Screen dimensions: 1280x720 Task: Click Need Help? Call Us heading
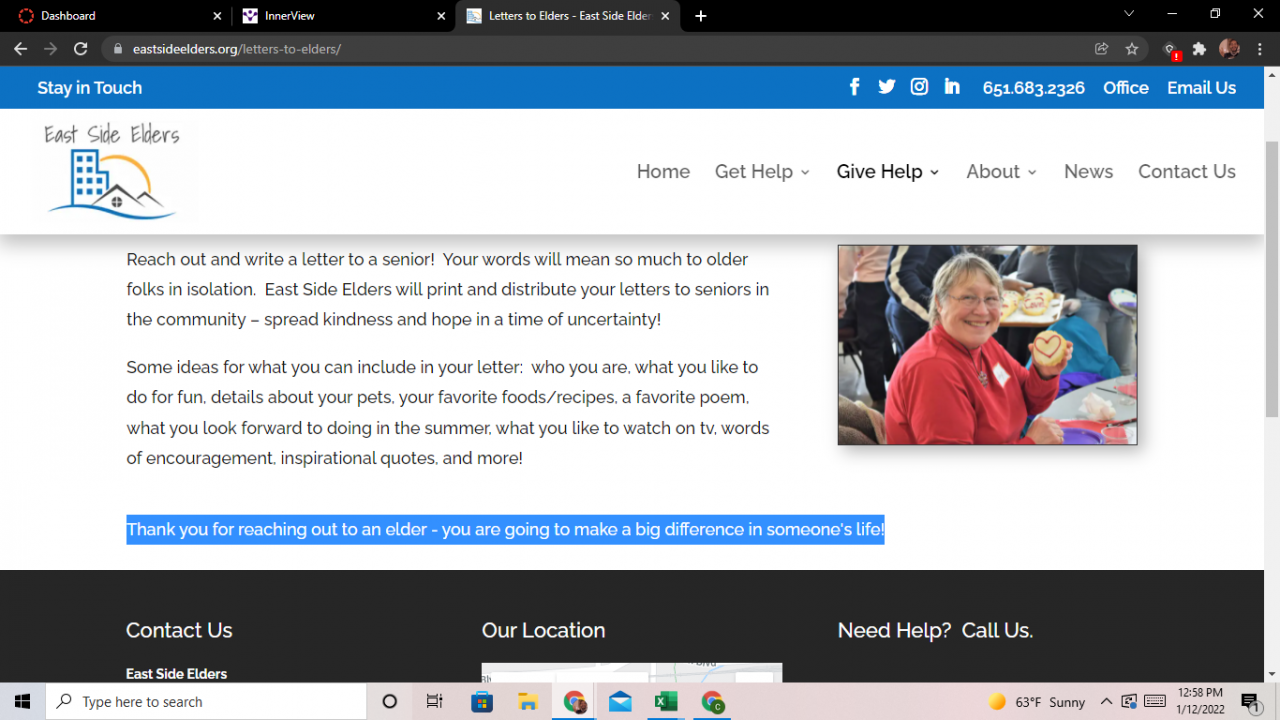(935, 630)
